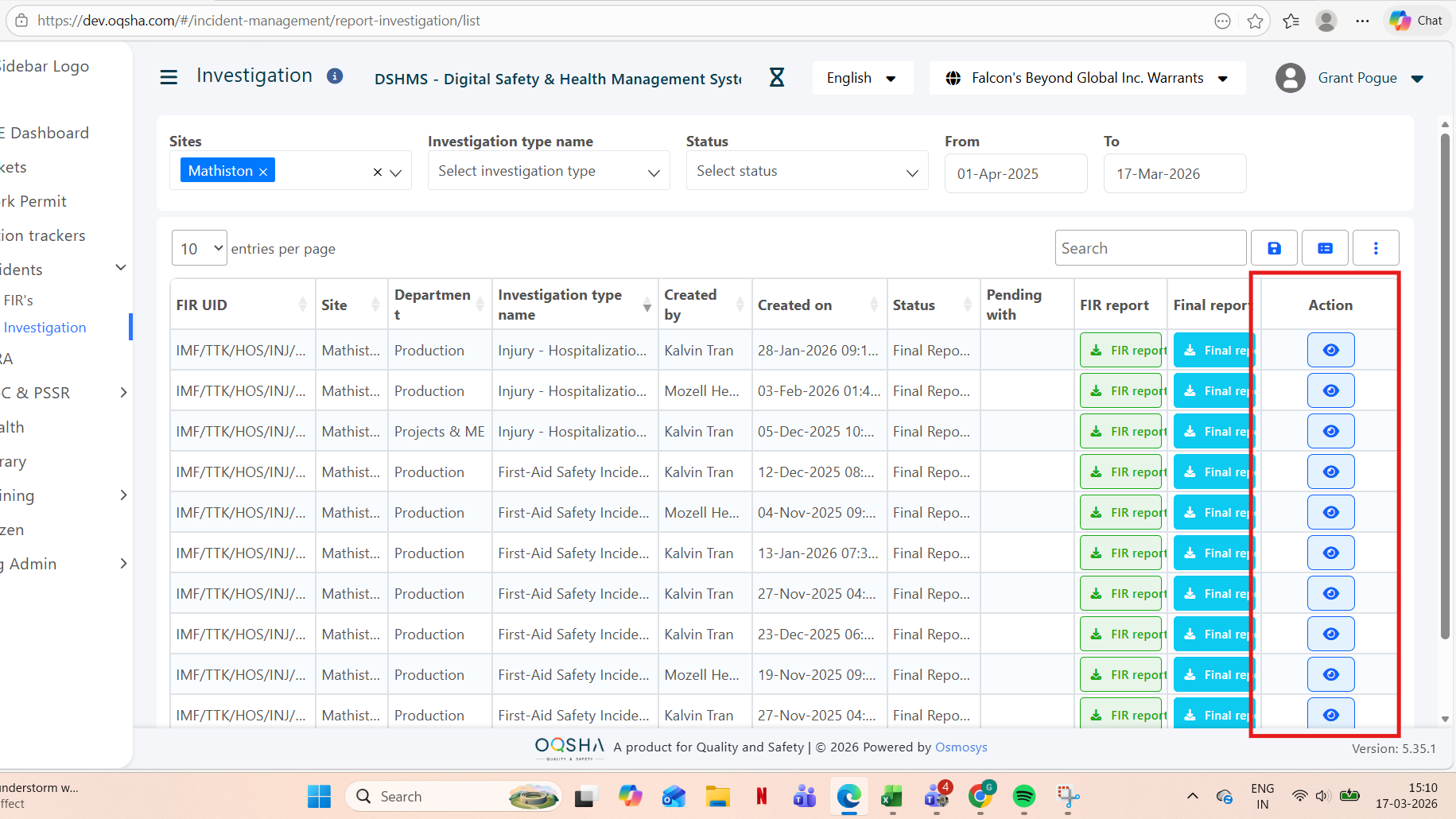Viewport: 1456px width, 819px height.
Task: Sort by Created by column
Action: (x=740, y=305)
